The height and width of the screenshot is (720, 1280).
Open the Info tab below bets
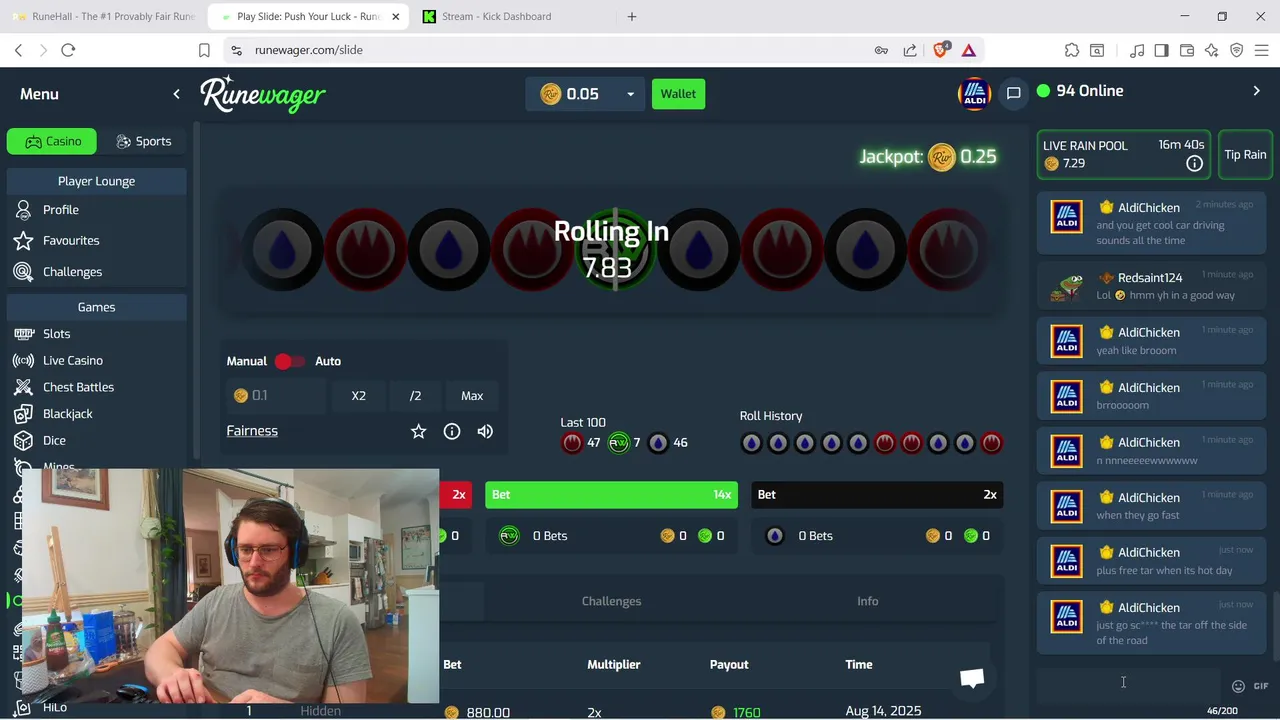pos(867,601)
